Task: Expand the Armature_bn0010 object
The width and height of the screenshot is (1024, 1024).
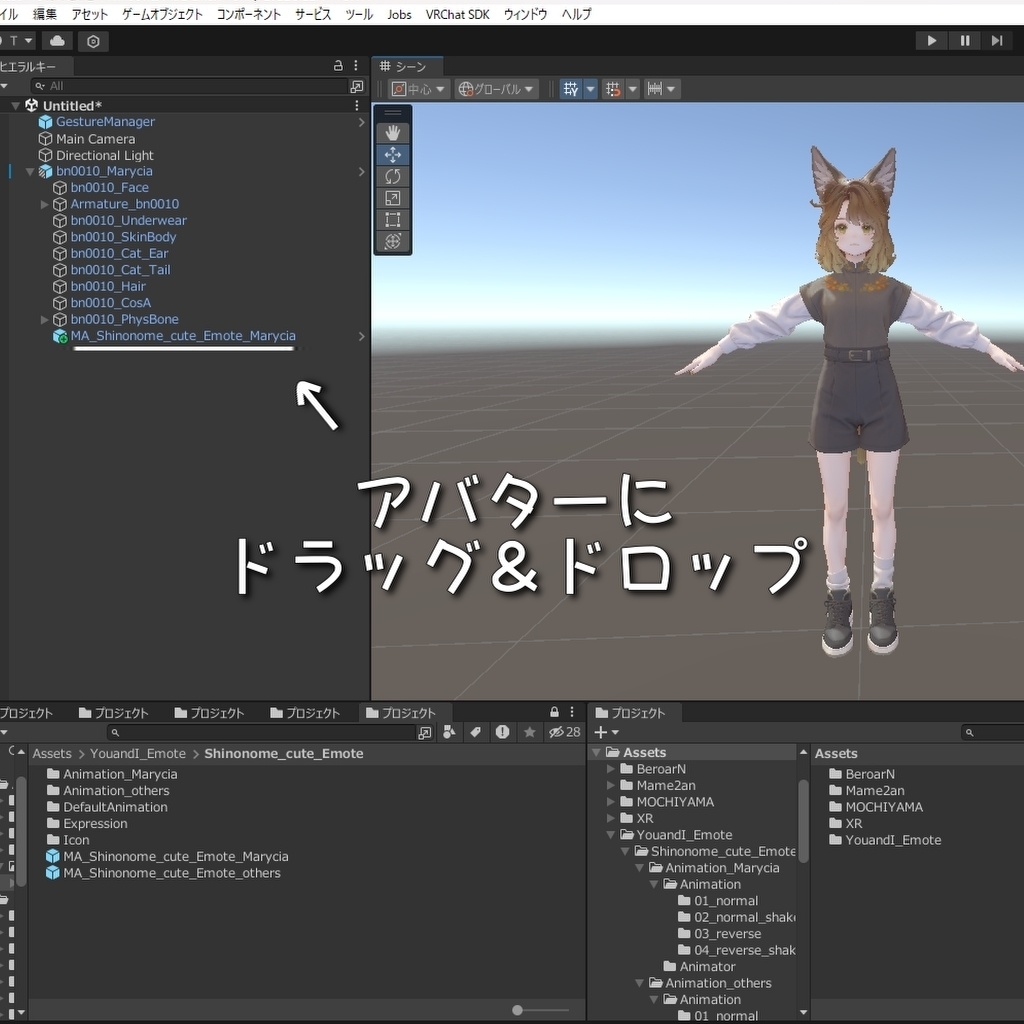Action: [x=44, y=204]
